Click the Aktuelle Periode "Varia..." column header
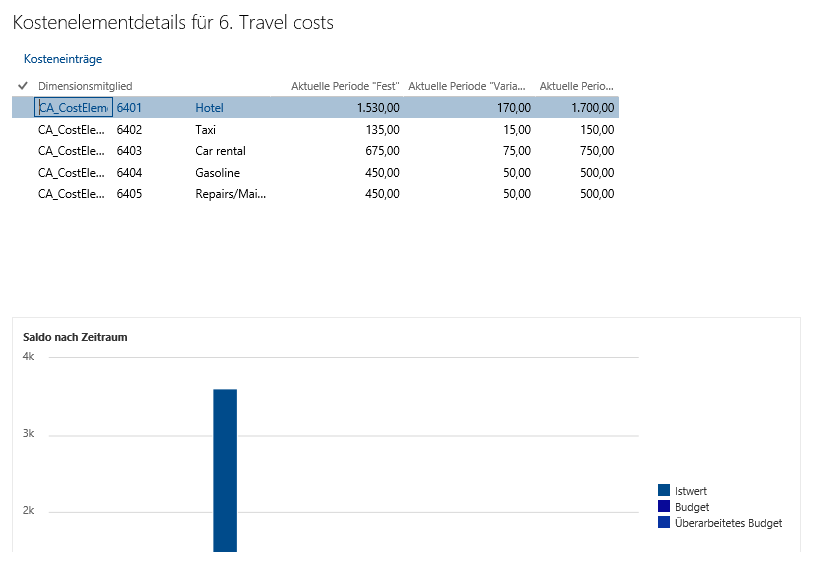This screenshot has height=568, width=819. [469, 86]
